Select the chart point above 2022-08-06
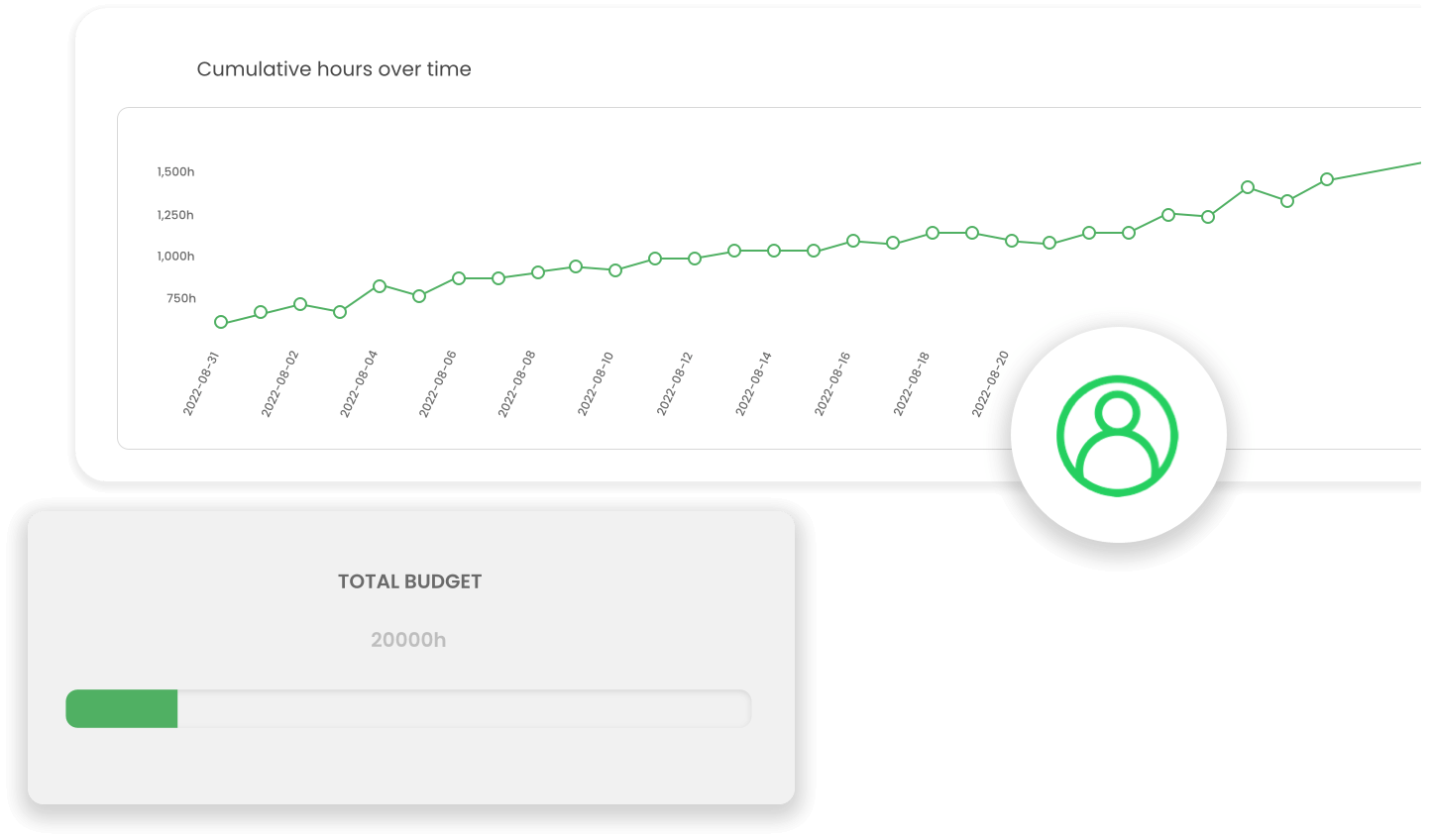Image resolution: width=1433 pixels, height=840 pixels. point(458,277)
